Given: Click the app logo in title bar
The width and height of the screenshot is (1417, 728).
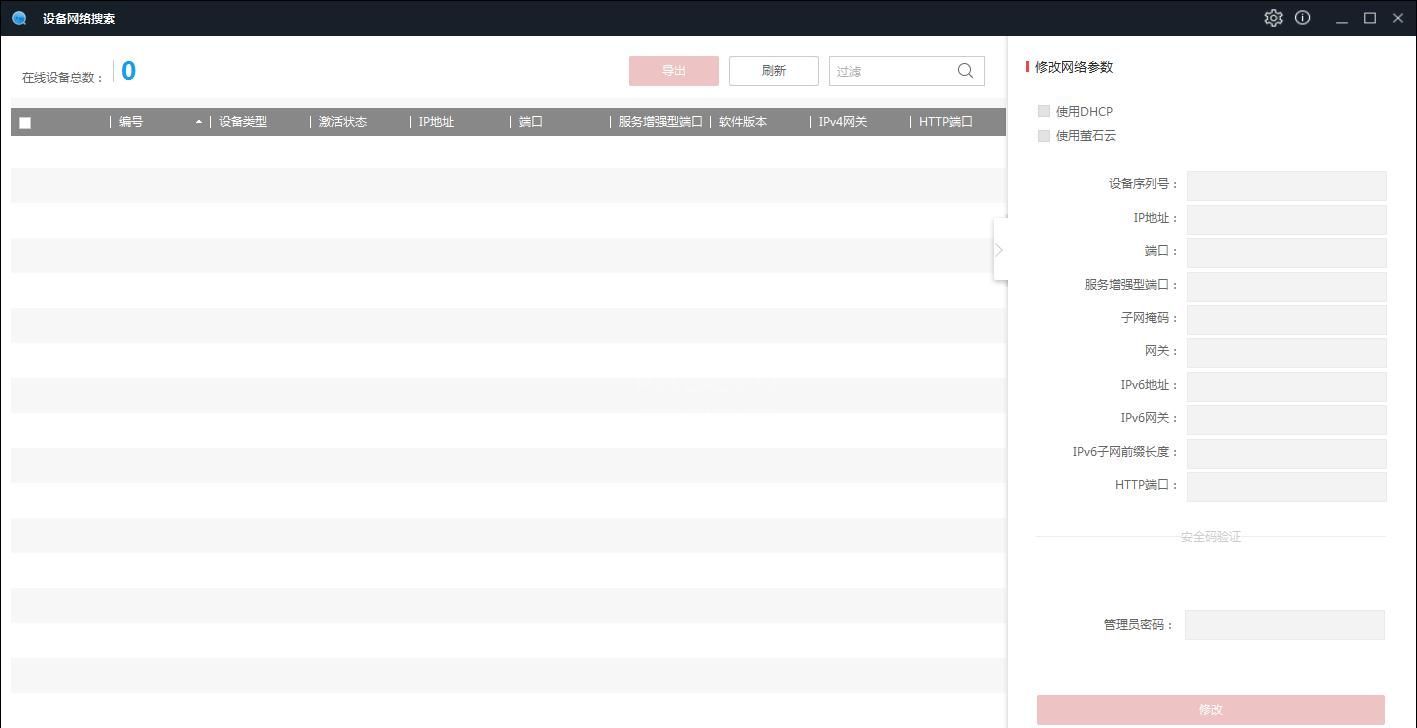Looking at the screenshot, I should tap(19, 18).
